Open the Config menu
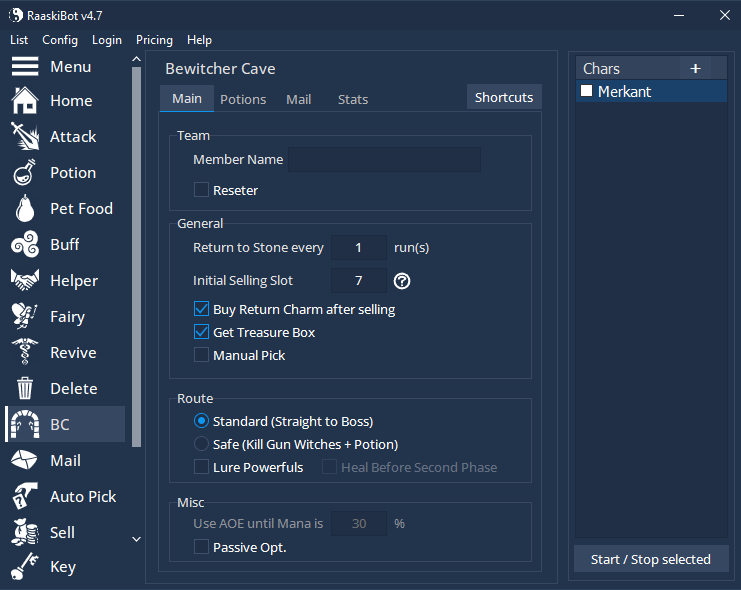This screenshot has height=590, width=741. (x=60, y=40)
